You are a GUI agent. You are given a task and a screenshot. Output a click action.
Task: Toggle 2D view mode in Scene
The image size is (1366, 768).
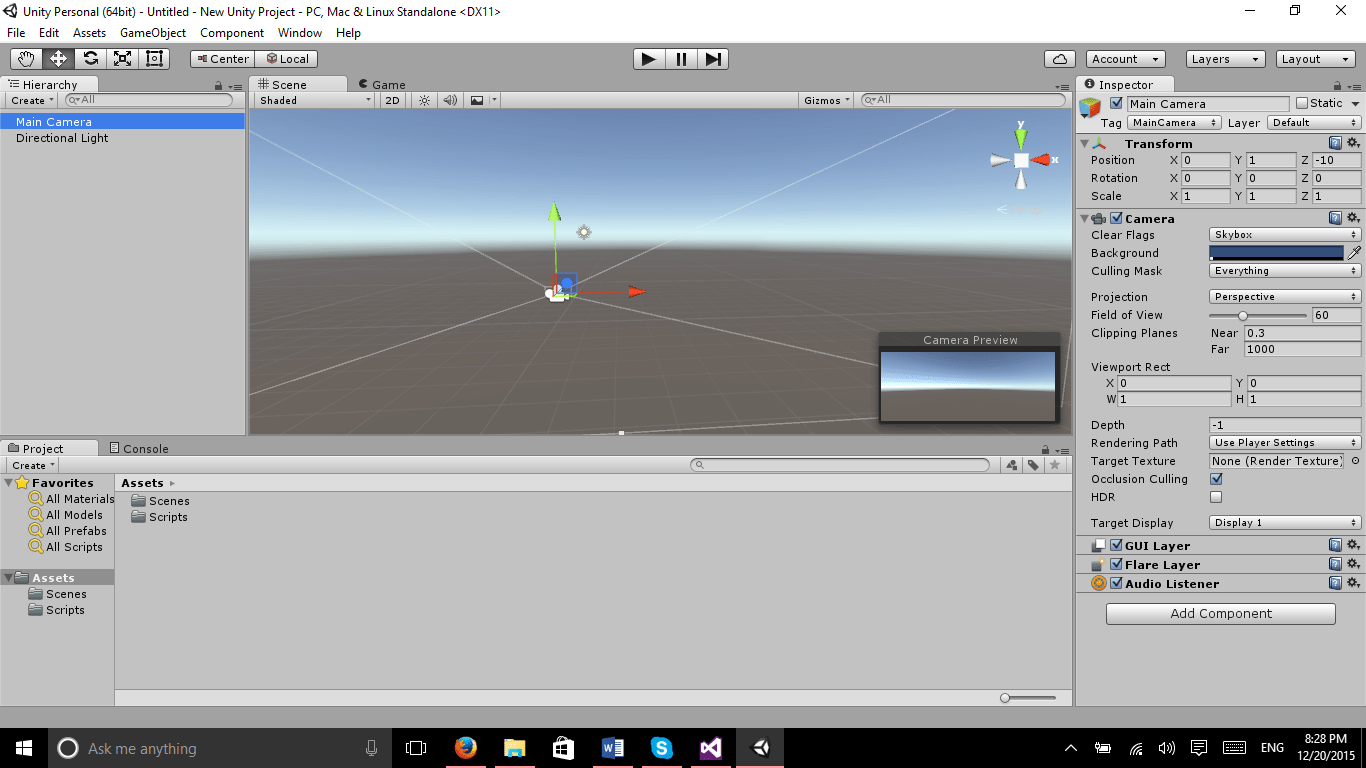(x=392, y=100)
